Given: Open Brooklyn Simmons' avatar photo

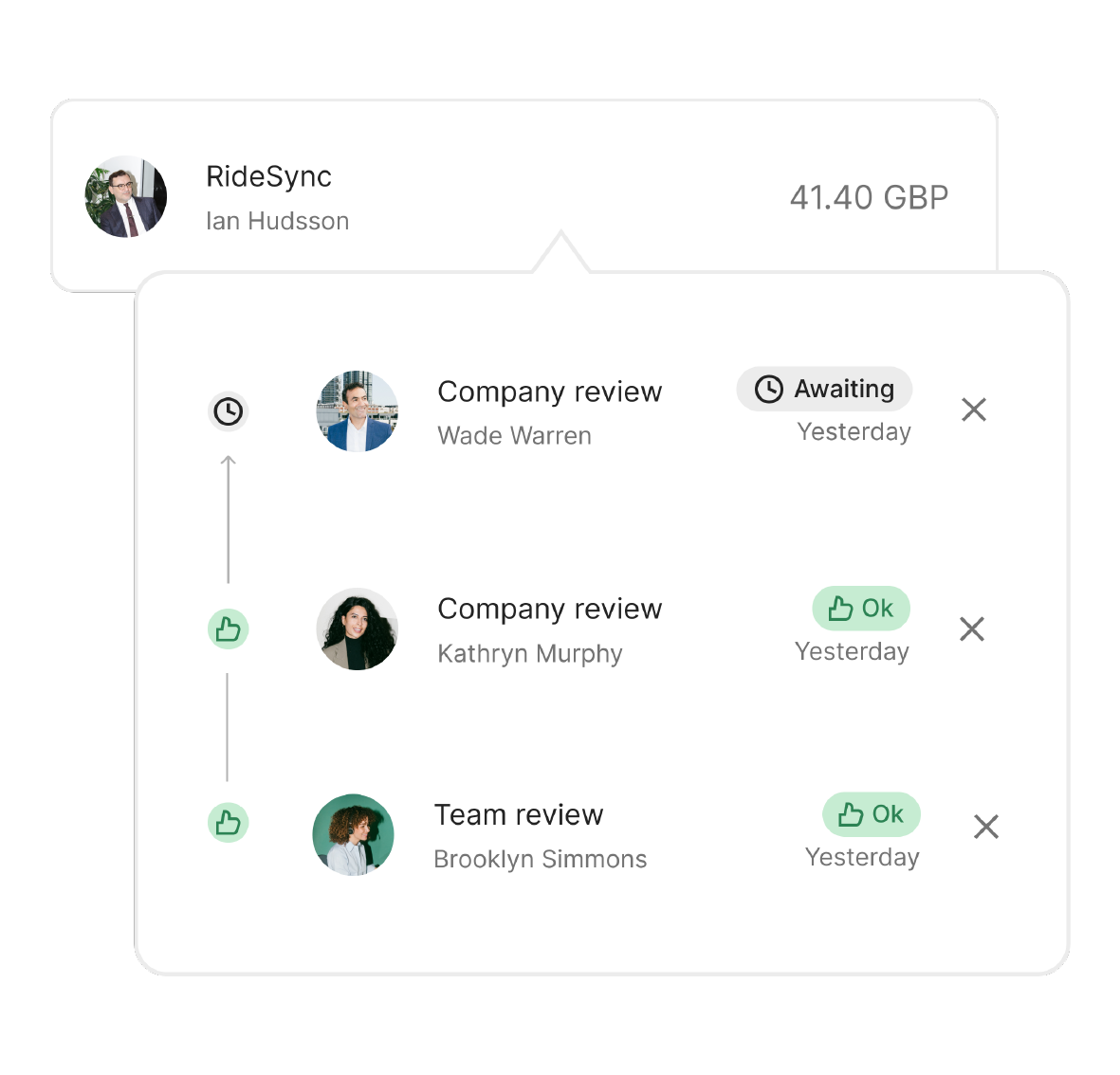Looking at the screenshot, I should coord(354,834).
